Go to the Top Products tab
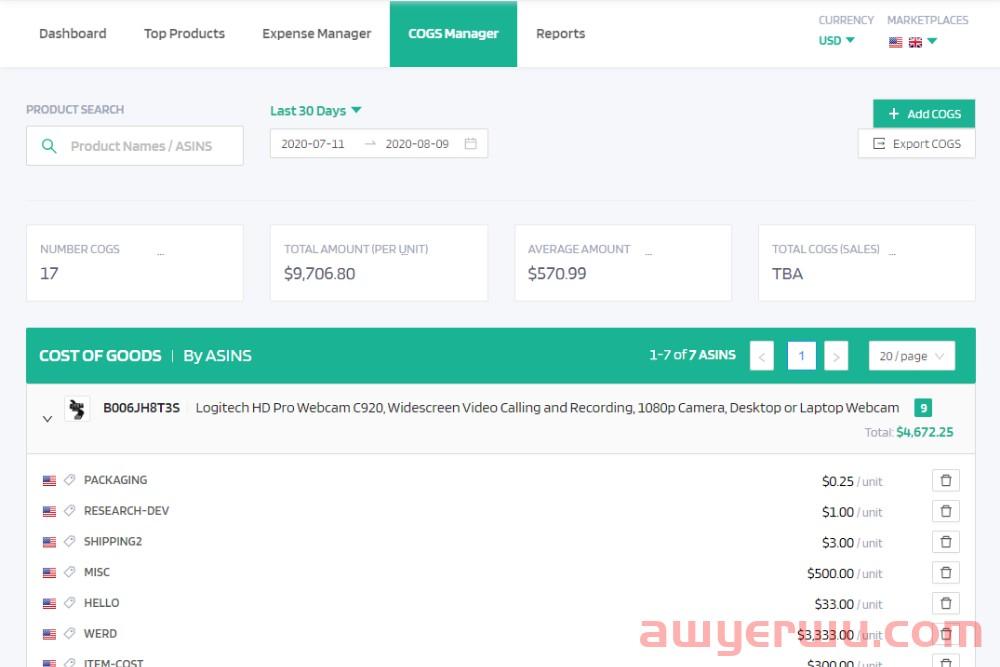Image resolution: width=1000 pixels, height=667 pixels. click(184, 34)
